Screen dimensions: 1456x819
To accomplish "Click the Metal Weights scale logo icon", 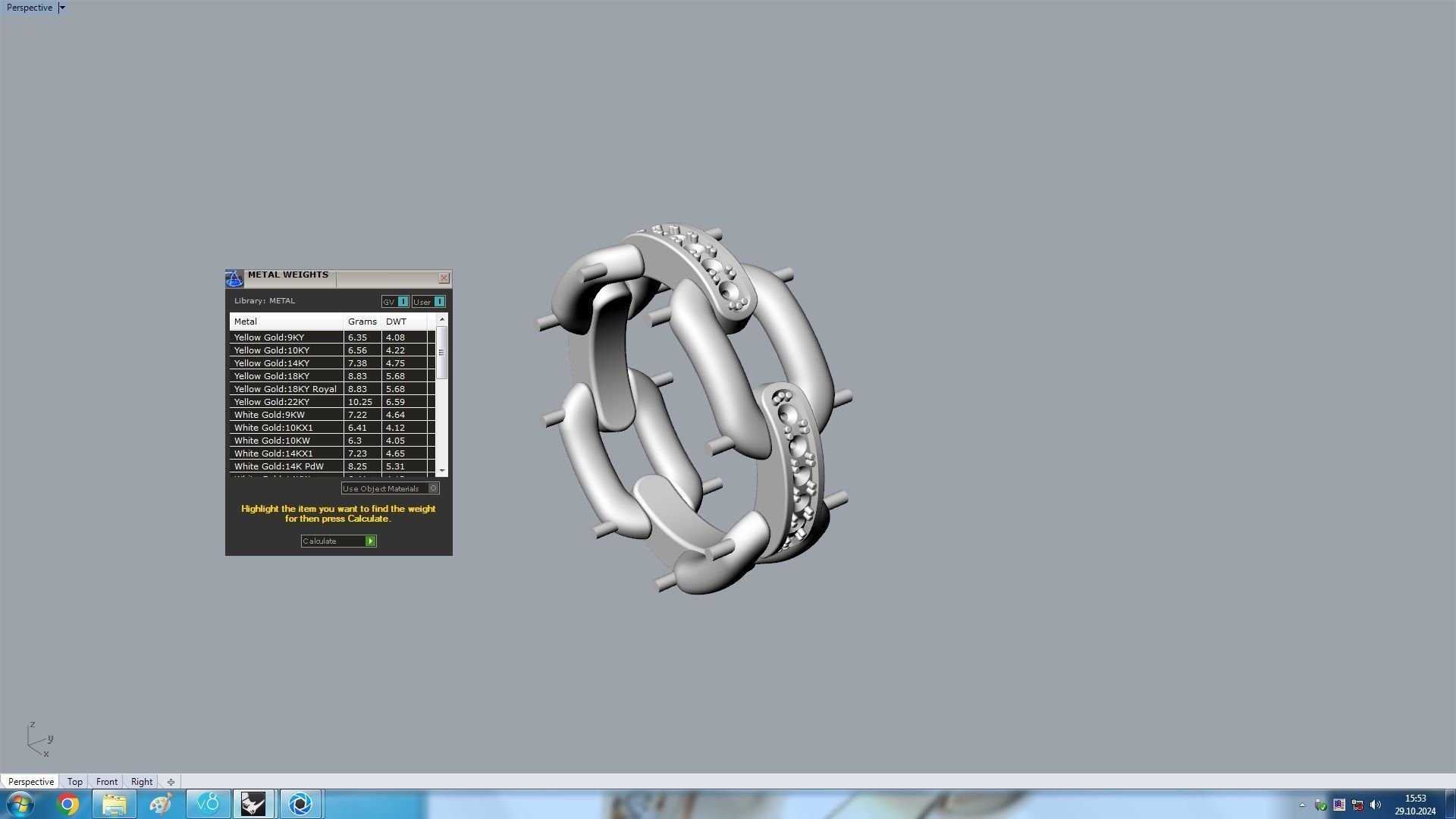I will pos(234,278).
